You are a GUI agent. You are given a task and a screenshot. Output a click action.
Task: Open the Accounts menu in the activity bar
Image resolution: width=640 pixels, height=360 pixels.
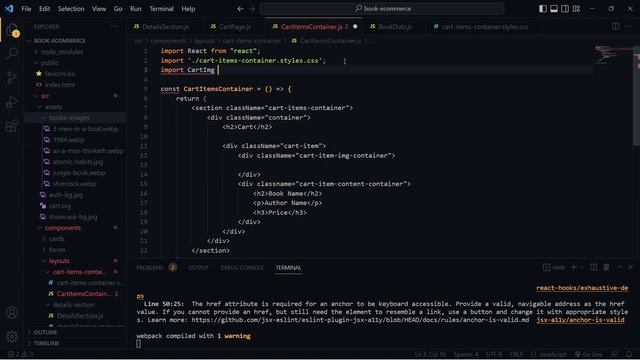(12, 313)
